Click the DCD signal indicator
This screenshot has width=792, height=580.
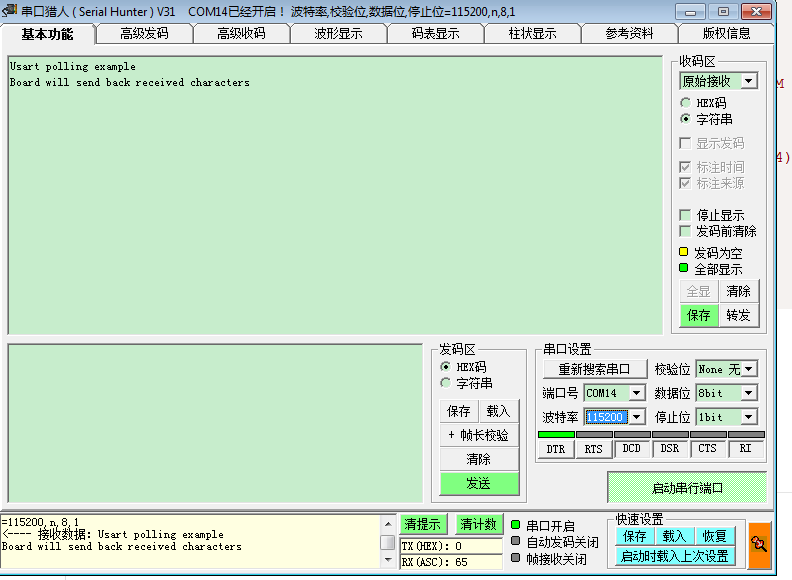pyautogui.click(x=631, y=448)
